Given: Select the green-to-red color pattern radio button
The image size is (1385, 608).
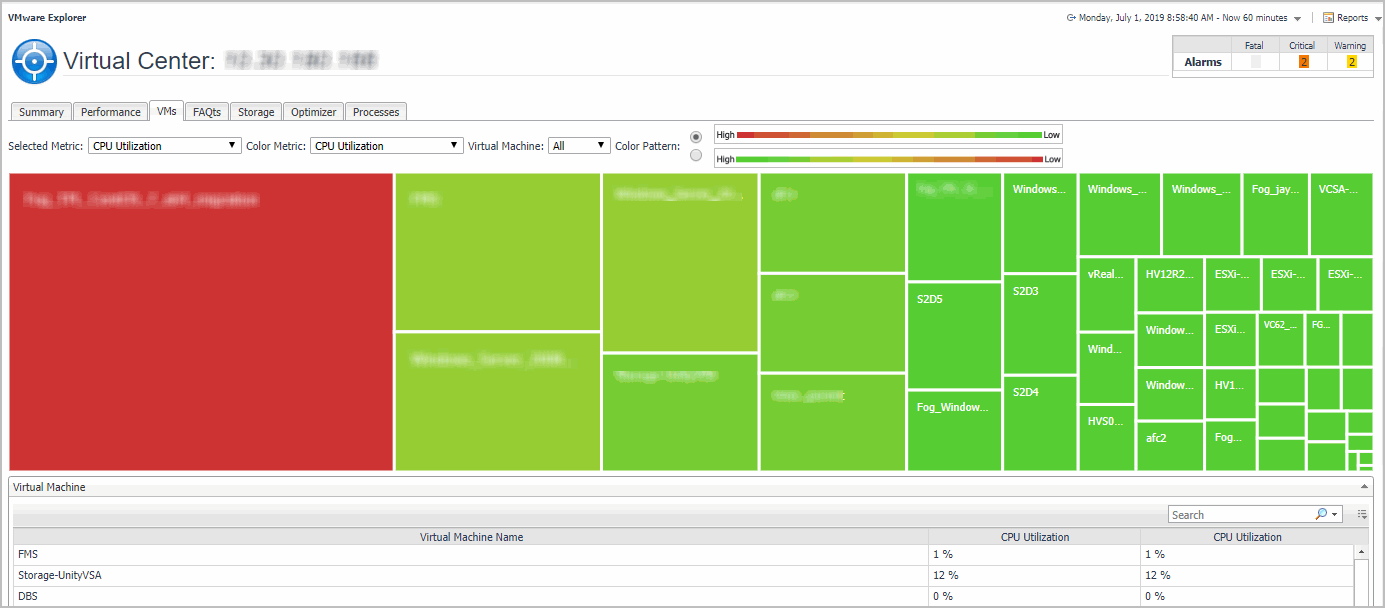Looking at the screenshot, I should [x=696, y=156].
